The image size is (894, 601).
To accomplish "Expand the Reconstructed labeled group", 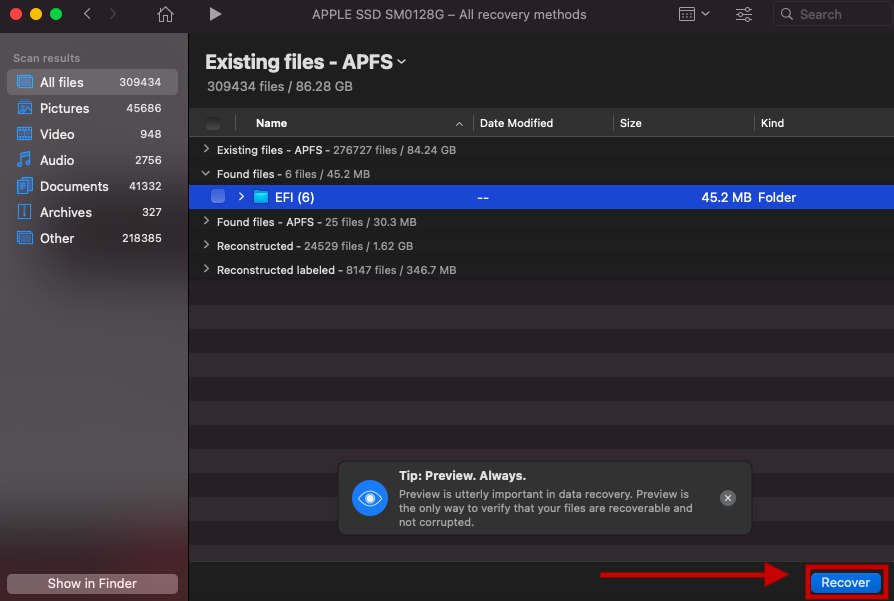I will (206, 269).
